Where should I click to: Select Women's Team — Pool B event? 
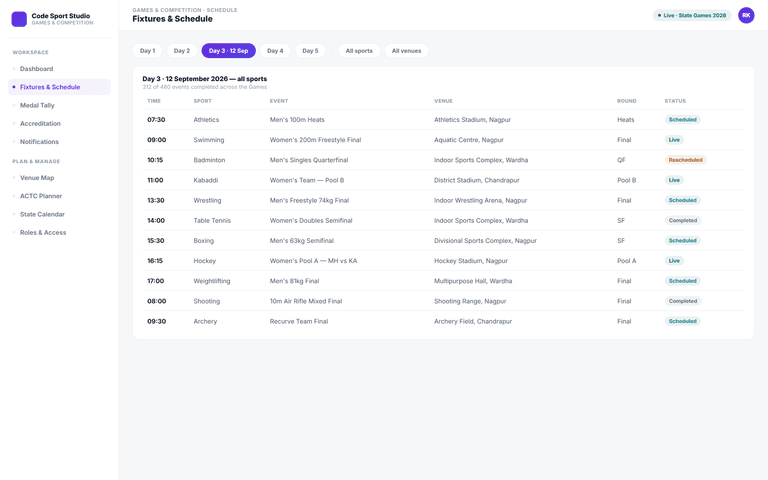307,180
